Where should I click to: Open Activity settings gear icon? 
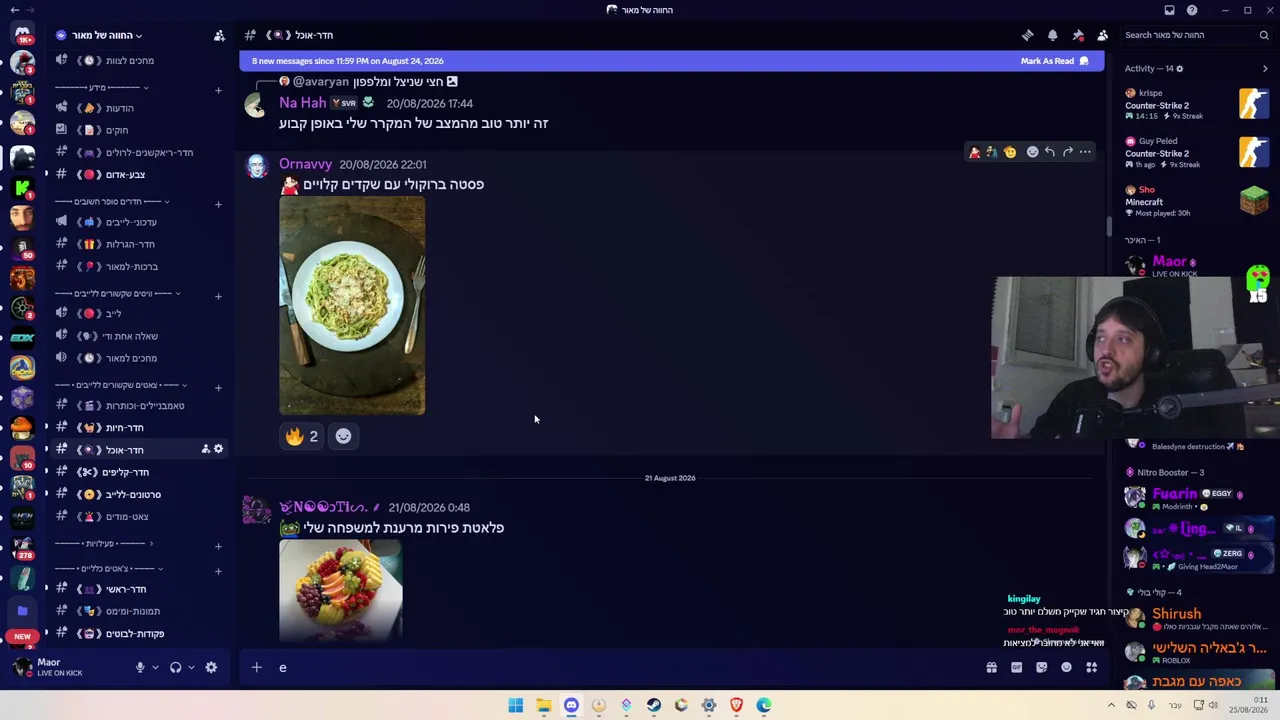pos(1180,69)
